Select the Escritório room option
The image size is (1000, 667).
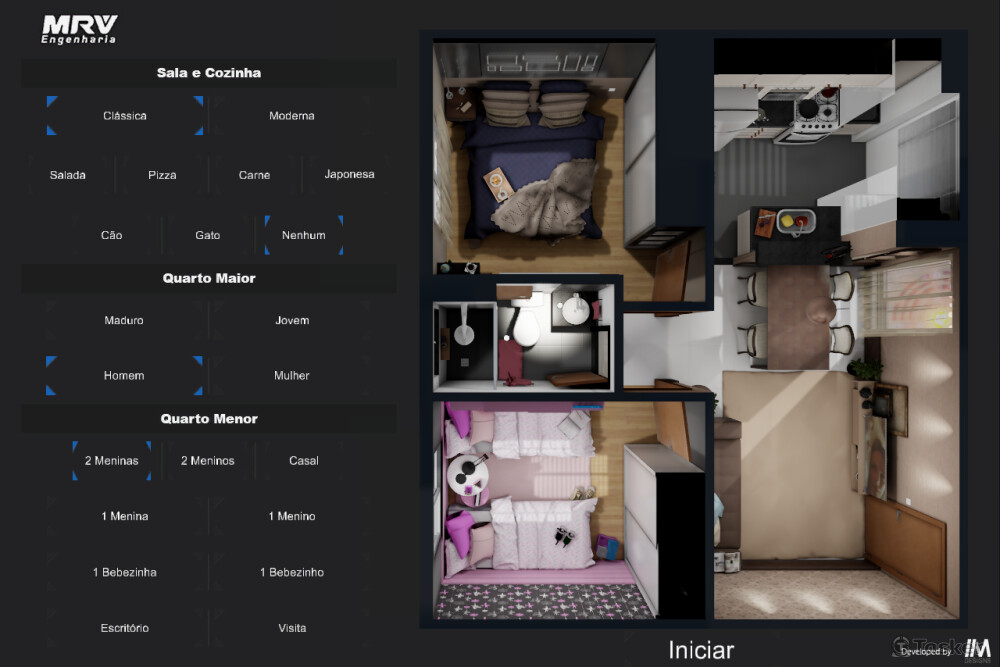click(x=125, y=628)
